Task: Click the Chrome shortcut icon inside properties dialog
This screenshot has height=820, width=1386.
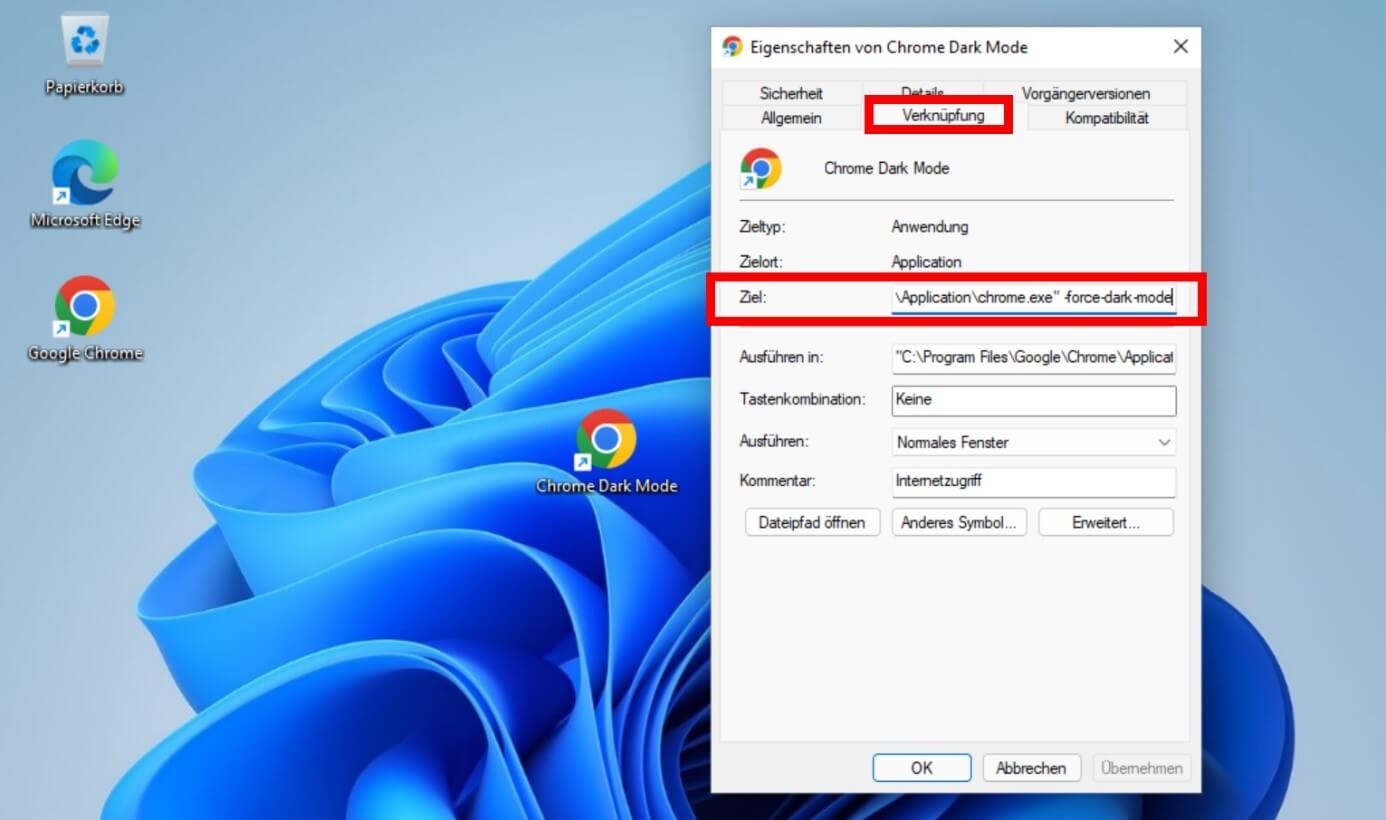Action: [x=760, y=168]
